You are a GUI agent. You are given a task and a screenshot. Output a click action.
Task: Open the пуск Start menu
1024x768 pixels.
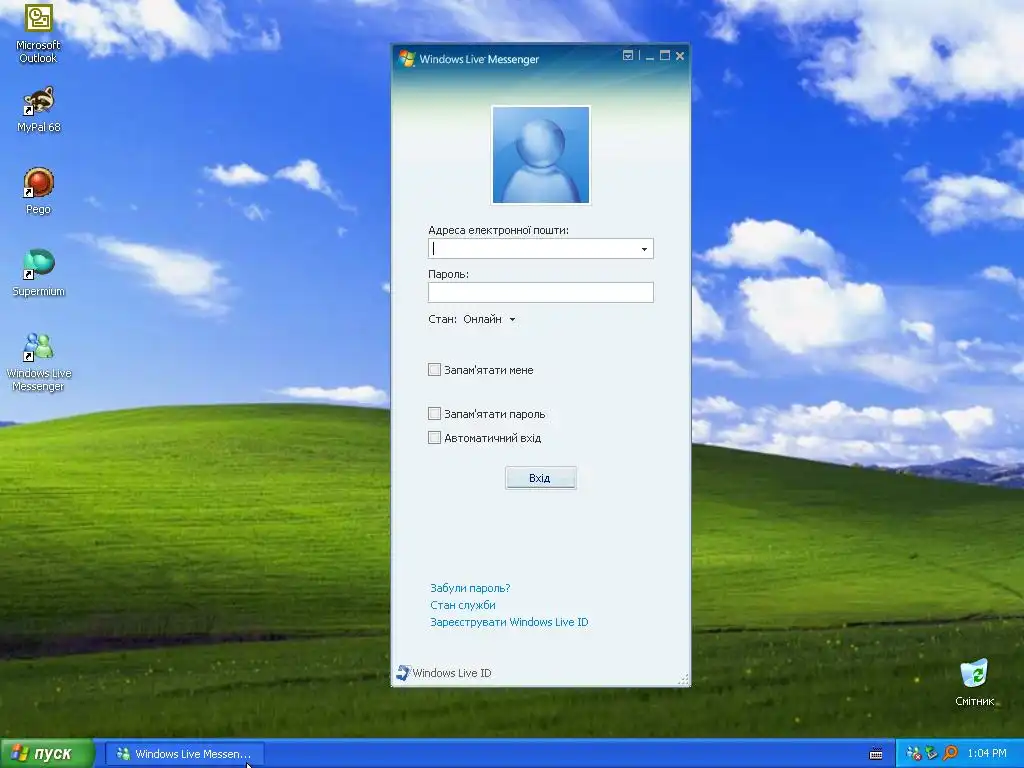(47, 754)
